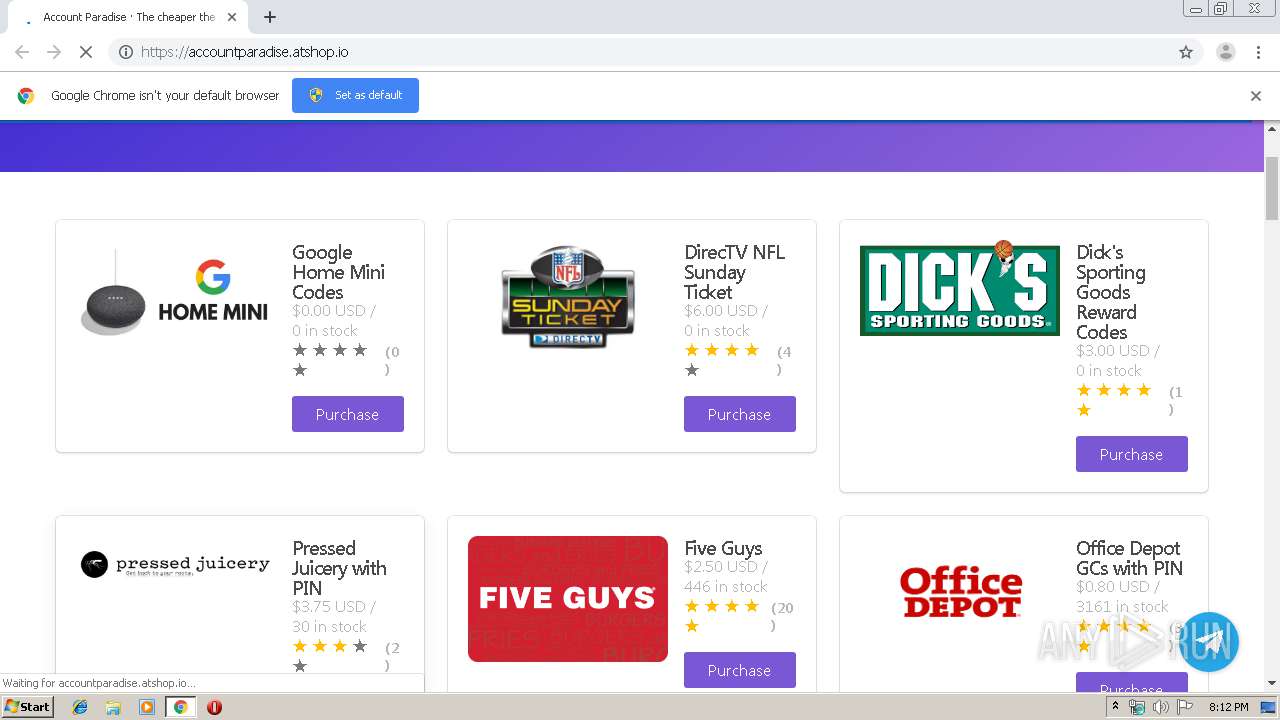Image resolution: width=1280 pixels, height=720 pixels.
Task: Click the Dick's Sporting Goods logo
Action: (960, 288)
